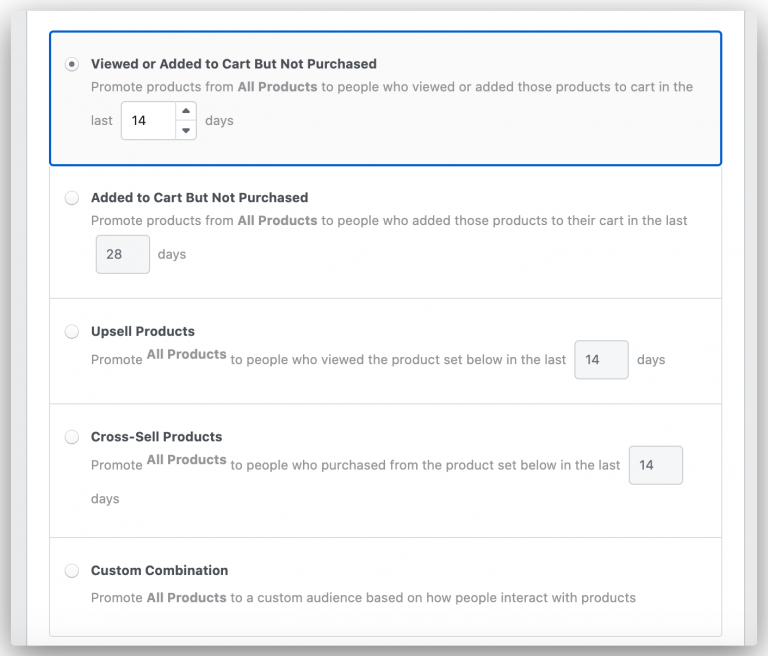Screen dimensions: 768x656
Task: Click All Products in Custom Combination description
Action: [186, 598]
